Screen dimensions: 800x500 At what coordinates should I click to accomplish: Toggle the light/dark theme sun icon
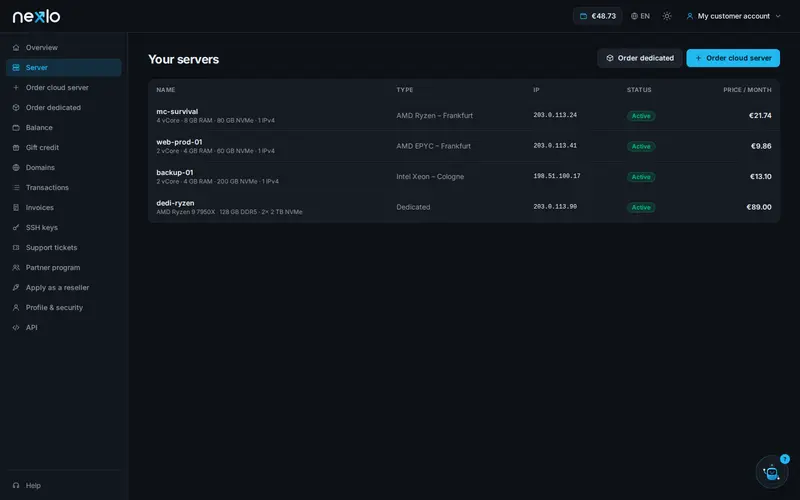667,16
